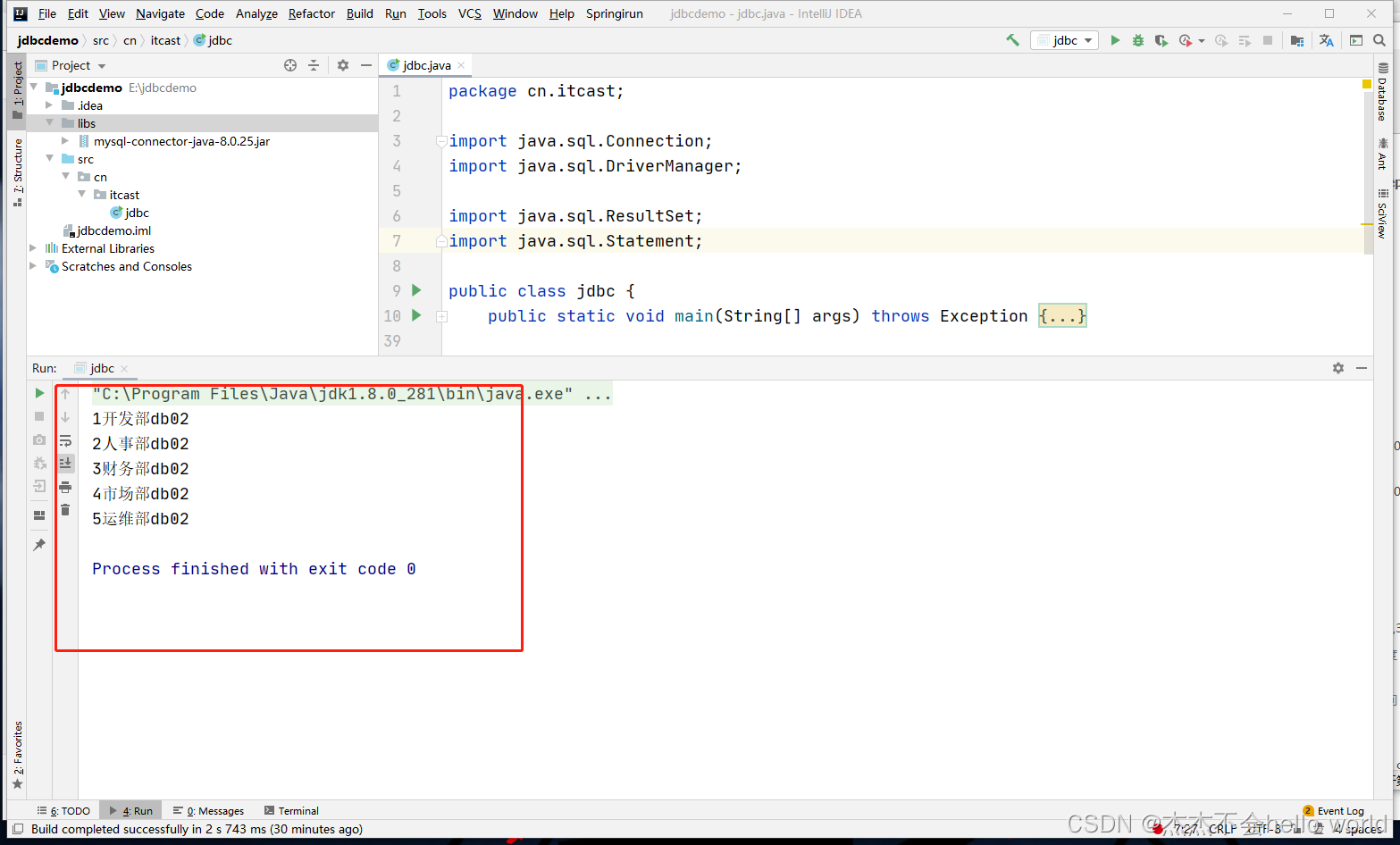
Task: Toggle the Database tool window stripe
Action: 1382,92
